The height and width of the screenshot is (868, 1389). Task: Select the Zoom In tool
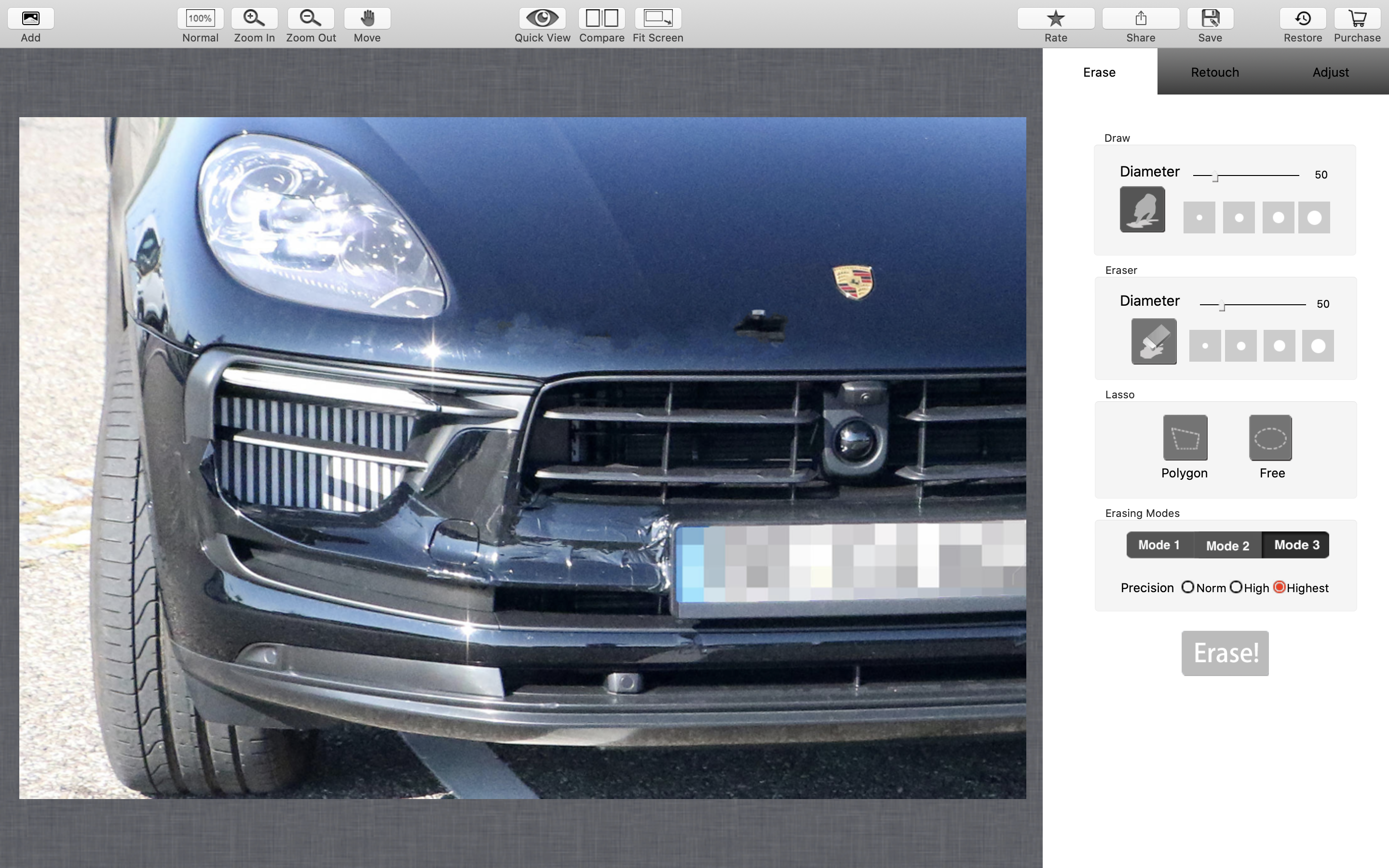[x=254, y=18]
